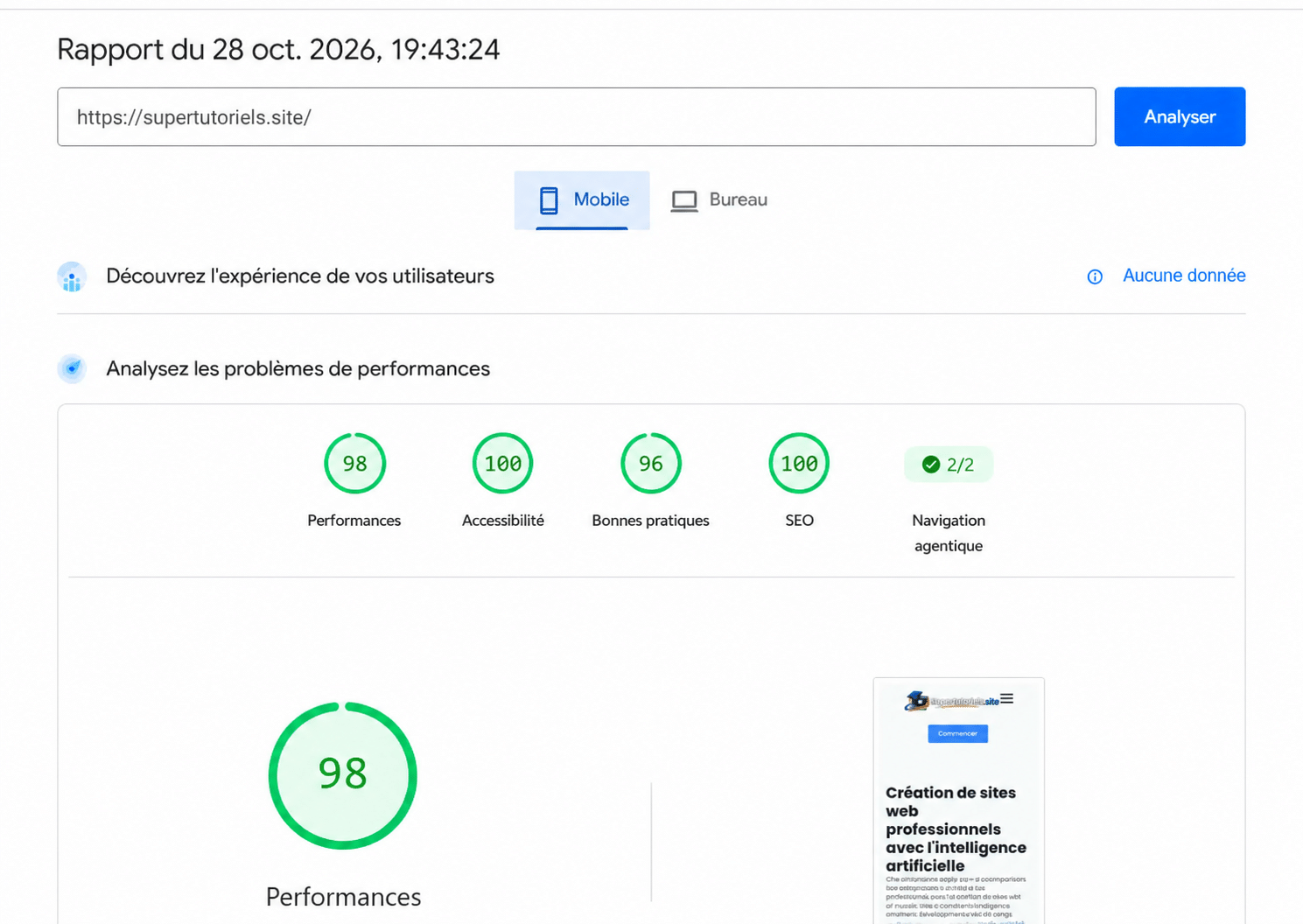1303x924 pixels.
Task: Click the Performances label under score 98
Action: pos(354,521)
